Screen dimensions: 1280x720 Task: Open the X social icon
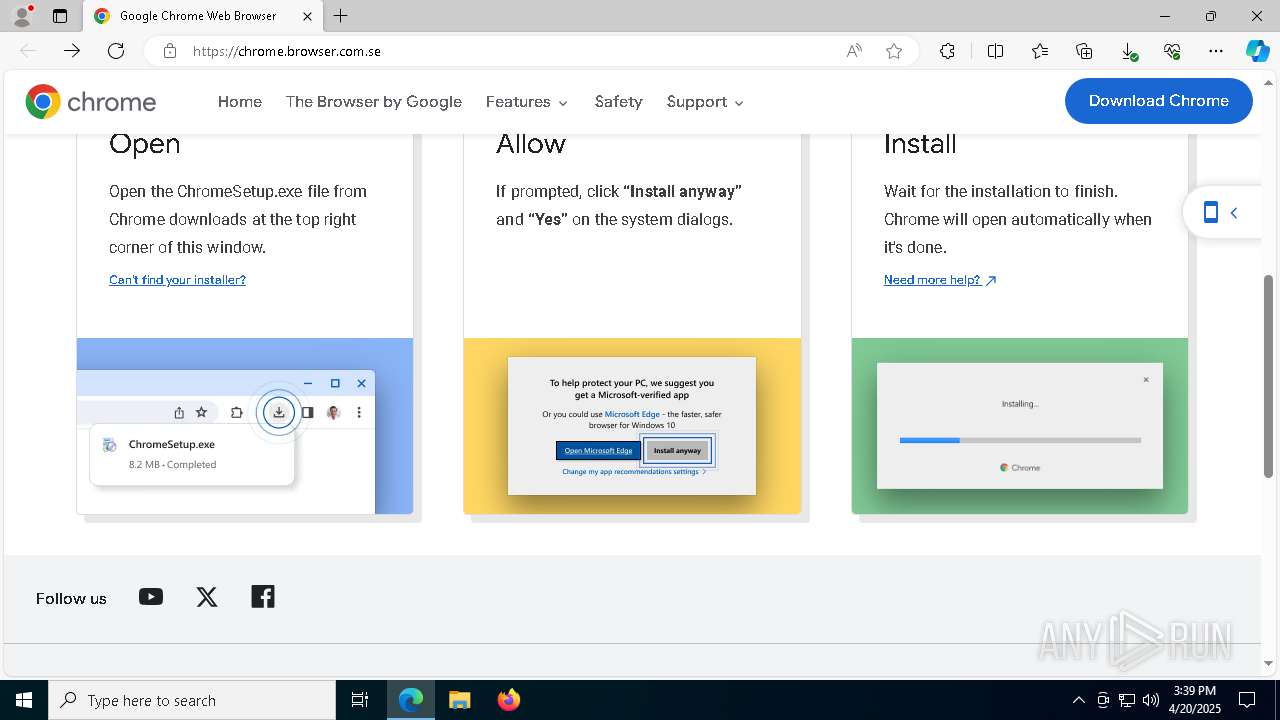click(x=207, y=597)
